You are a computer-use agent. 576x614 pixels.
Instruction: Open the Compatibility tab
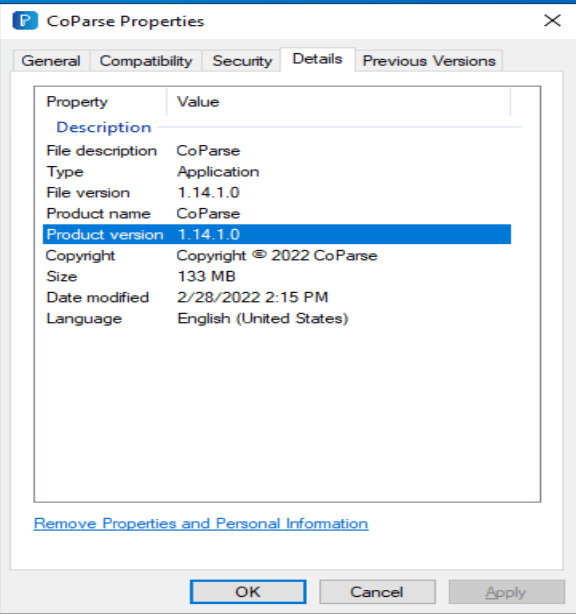point(146,61)
